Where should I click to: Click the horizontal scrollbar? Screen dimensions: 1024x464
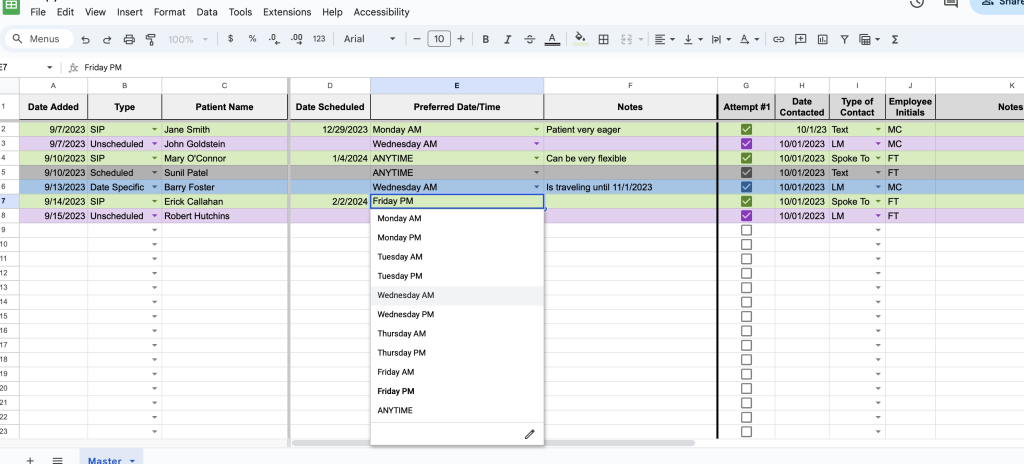coord(494,443)
